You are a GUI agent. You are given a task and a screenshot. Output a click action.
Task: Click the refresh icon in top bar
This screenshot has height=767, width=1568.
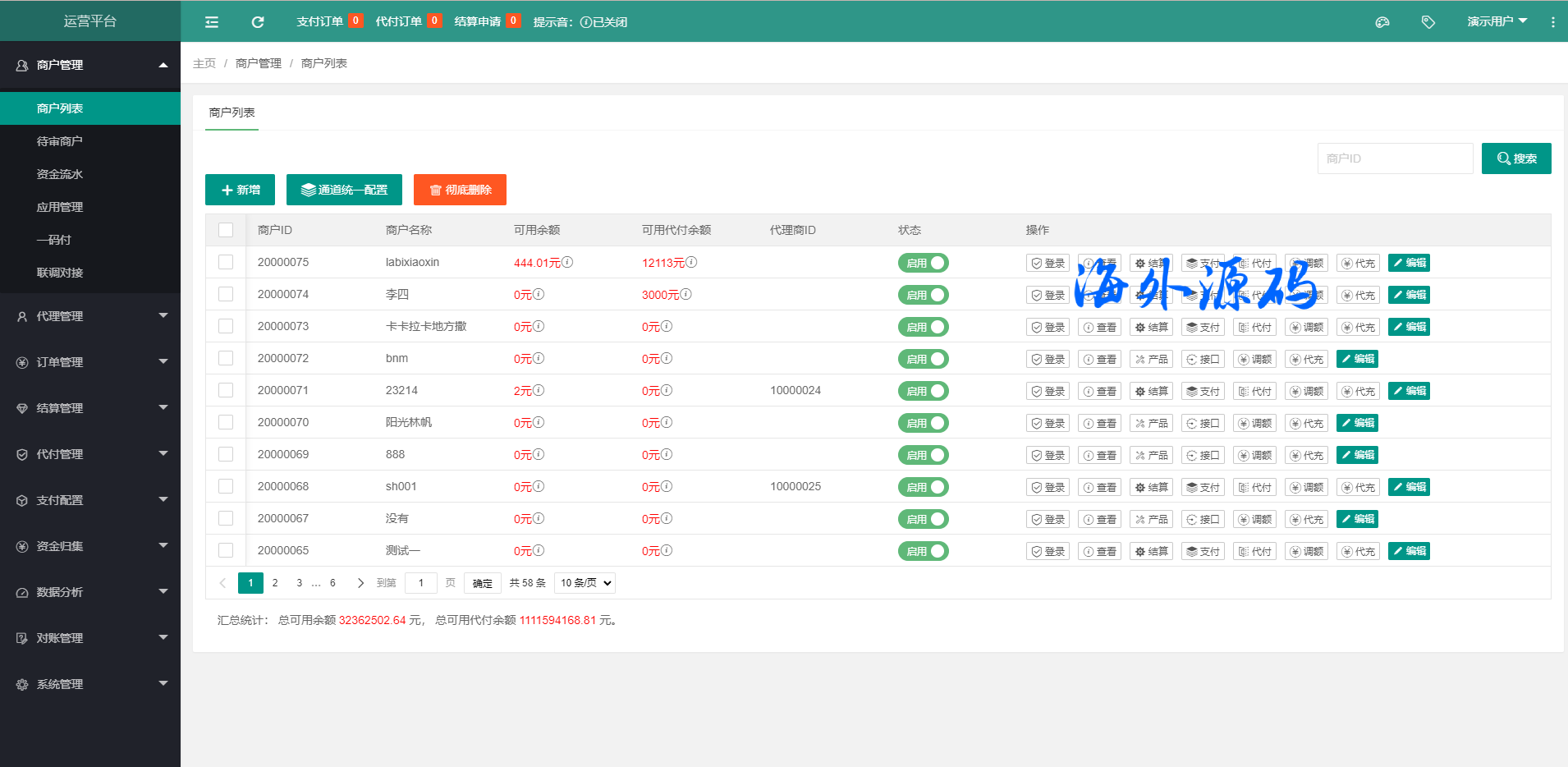click(258, 22)
